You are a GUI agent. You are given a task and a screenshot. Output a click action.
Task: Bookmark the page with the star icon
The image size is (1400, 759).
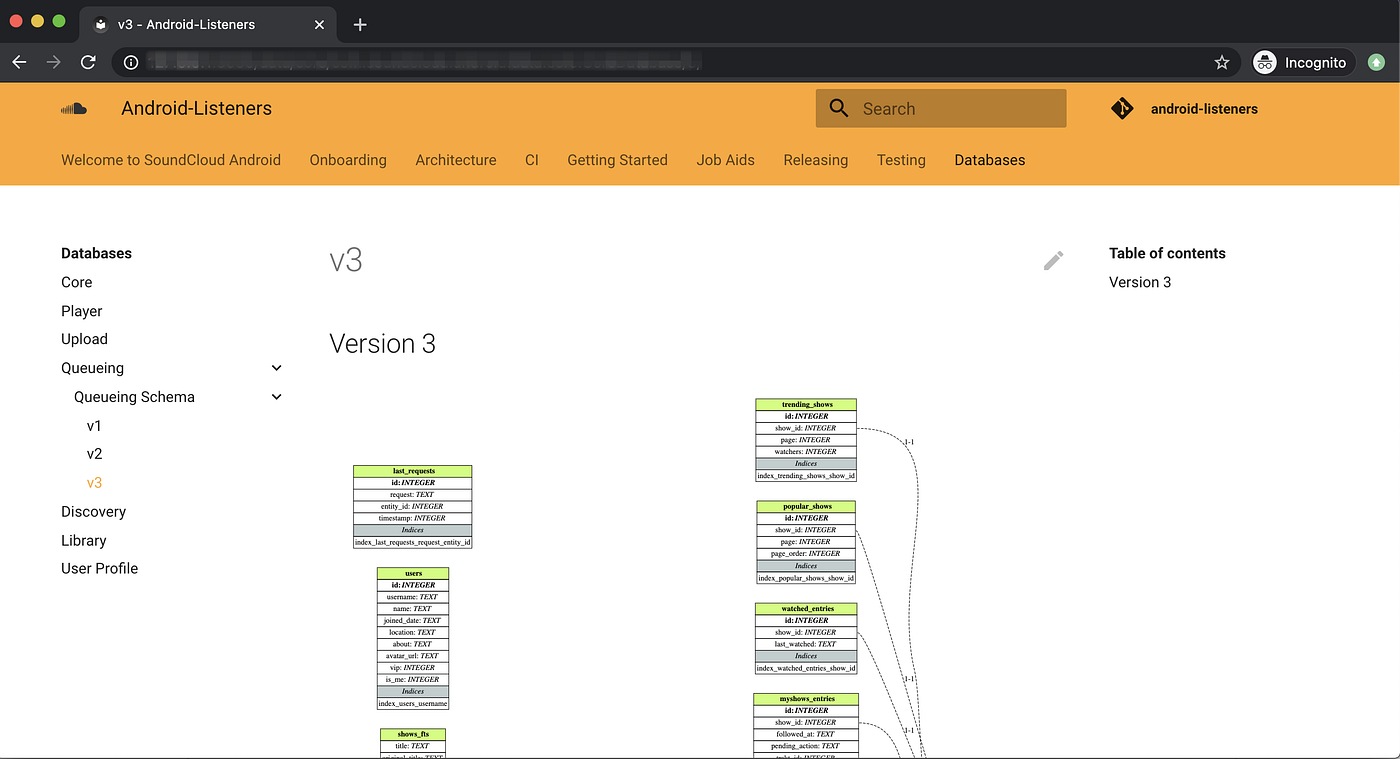coord(1221,62)
